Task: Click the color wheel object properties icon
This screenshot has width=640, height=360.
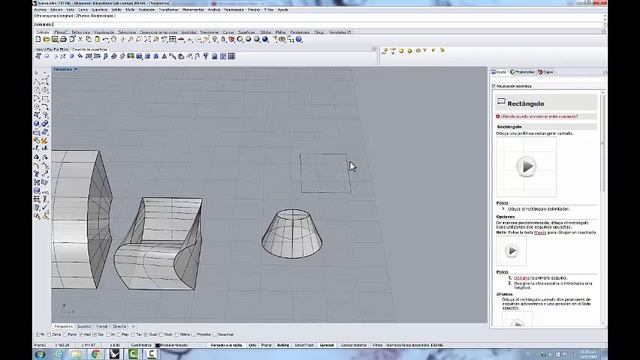Action: click(x=240, y=39)
